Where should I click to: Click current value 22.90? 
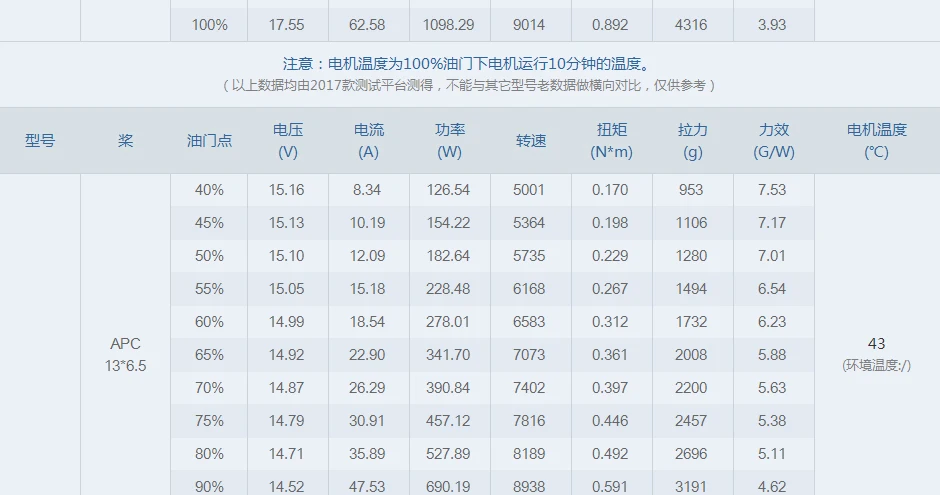(x=367, y=355)
